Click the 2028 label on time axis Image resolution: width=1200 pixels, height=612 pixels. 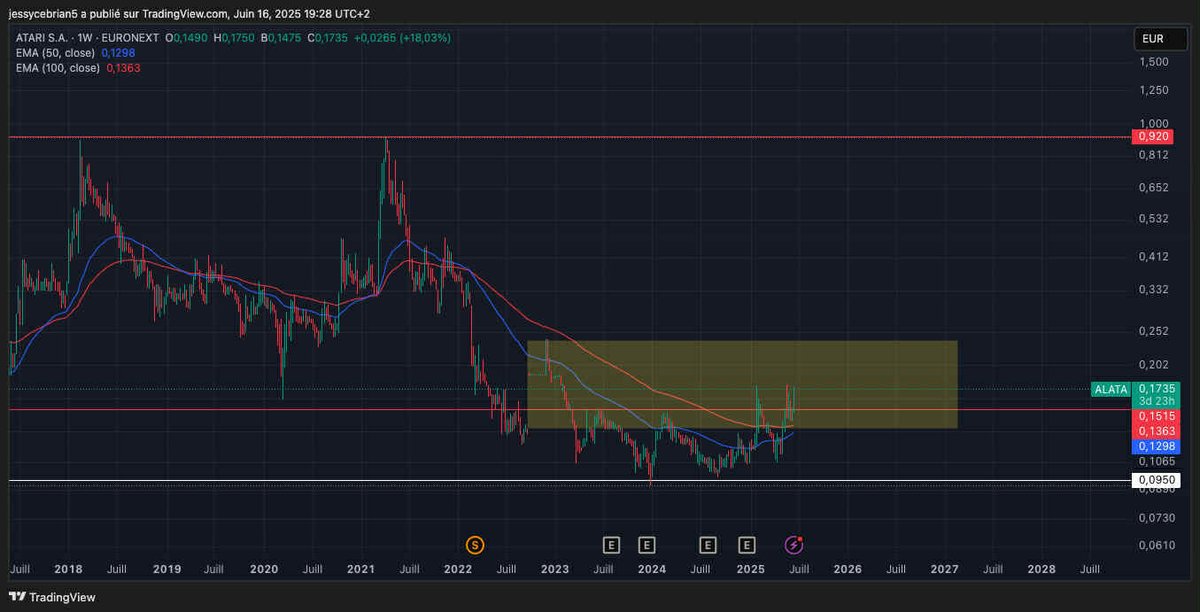1041,569
